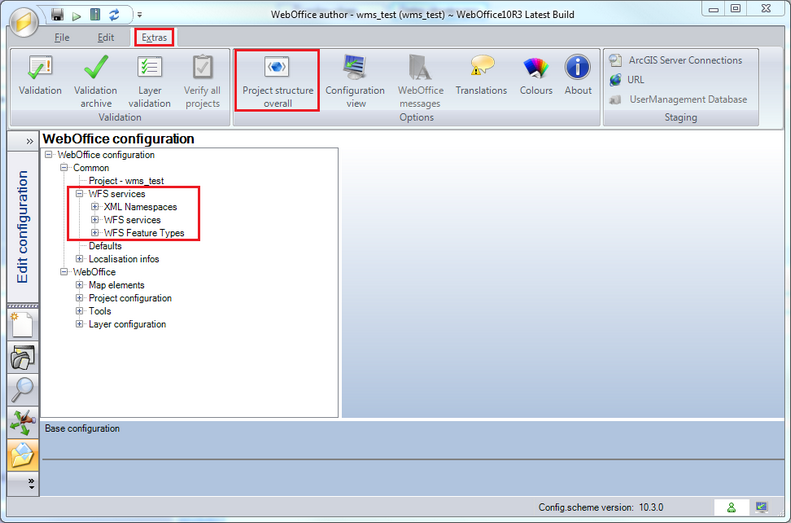791x523 pixels.
Task: Click the Base configuration description text
Action: (x=82, y=428)
